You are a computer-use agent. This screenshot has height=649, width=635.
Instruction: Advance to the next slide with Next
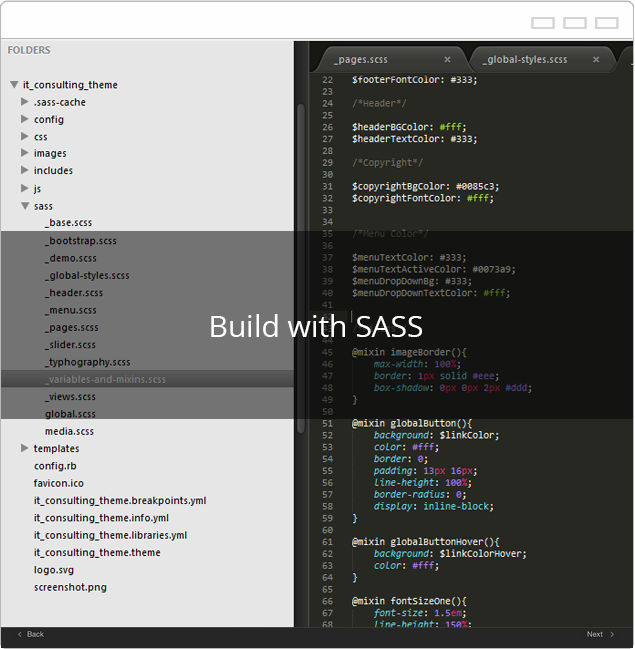click(600, 634)
